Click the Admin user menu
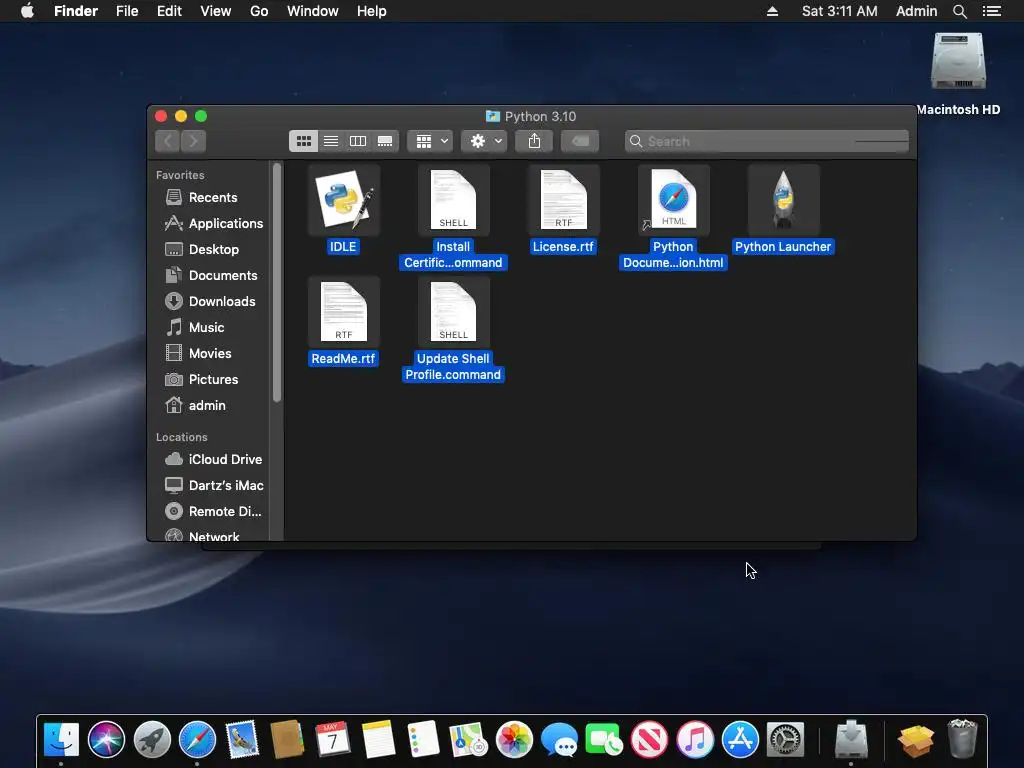 click(x=916, y=11)
